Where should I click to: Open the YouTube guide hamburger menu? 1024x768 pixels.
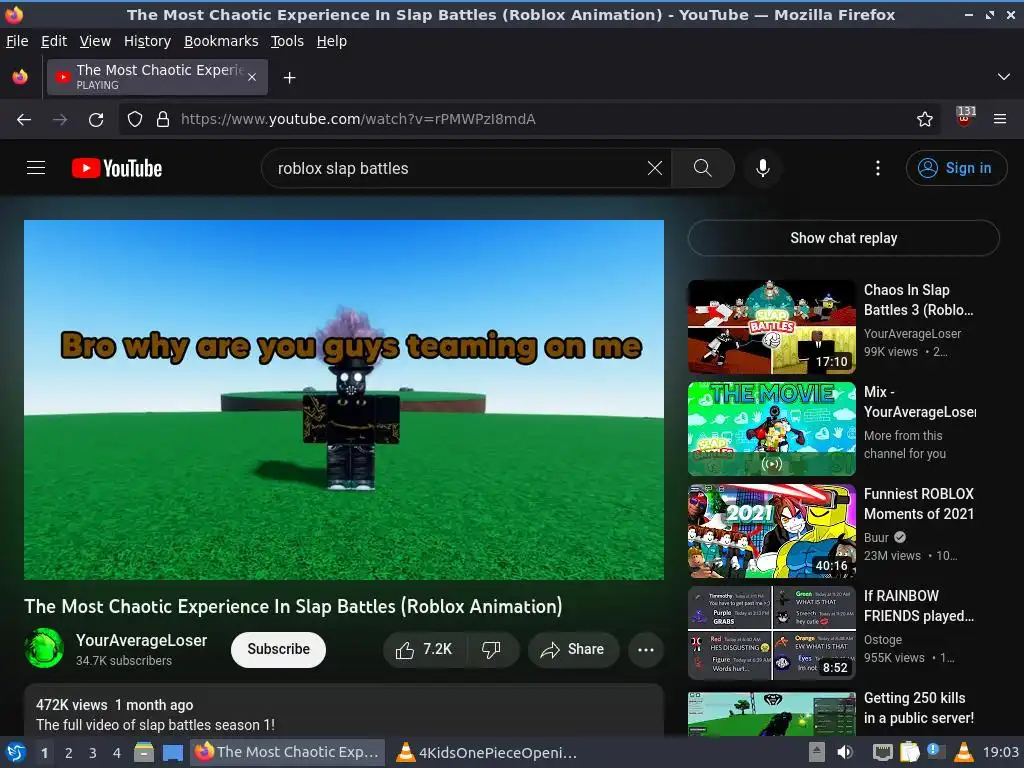pos(36,168)
